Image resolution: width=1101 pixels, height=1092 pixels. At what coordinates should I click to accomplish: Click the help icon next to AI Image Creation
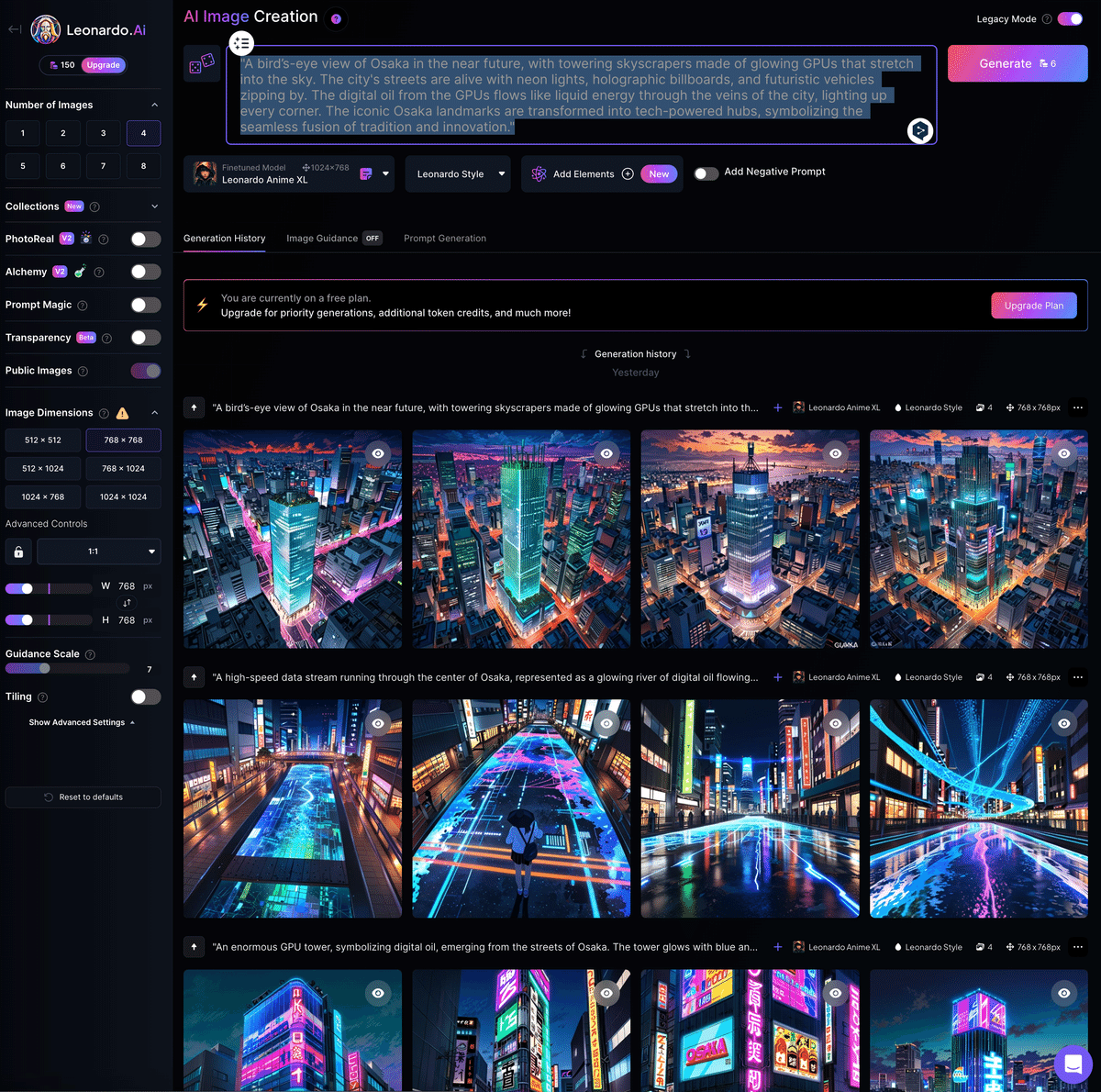click(336, 18)
